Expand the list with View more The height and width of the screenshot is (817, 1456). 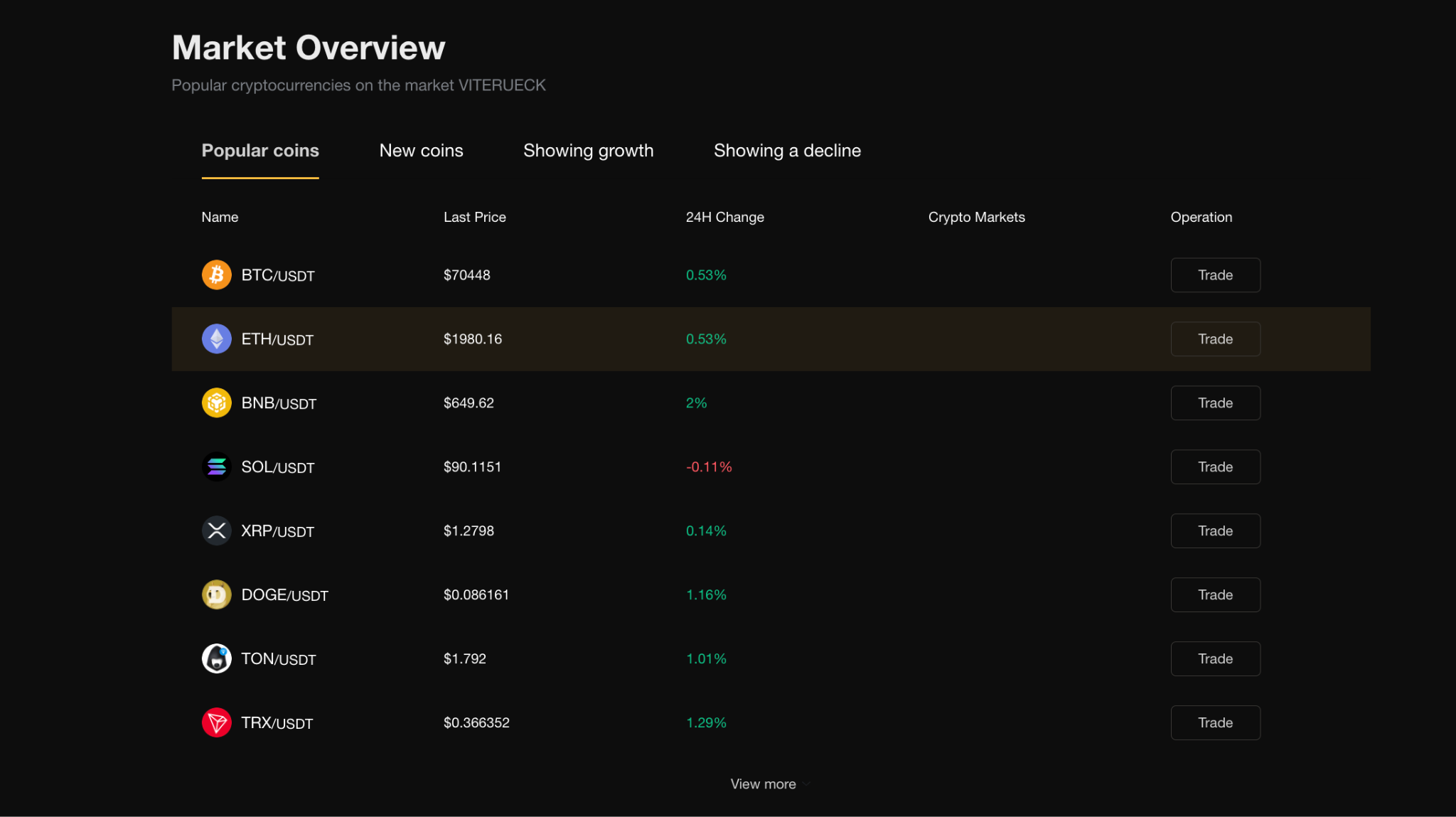click(769, 784)
